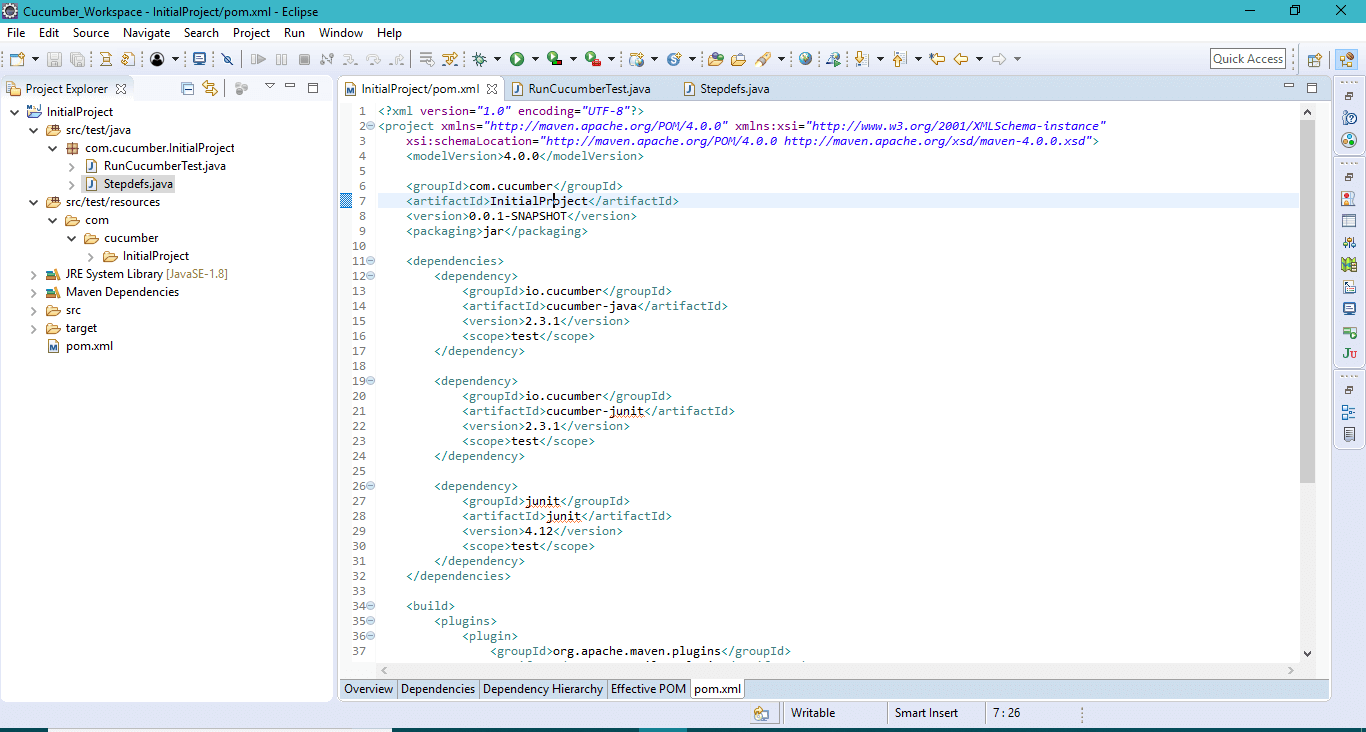Viewport: 1366px width, 732px height.
Task: Click the Collapse All icon in Project Explorer
Action: (187, 88)
